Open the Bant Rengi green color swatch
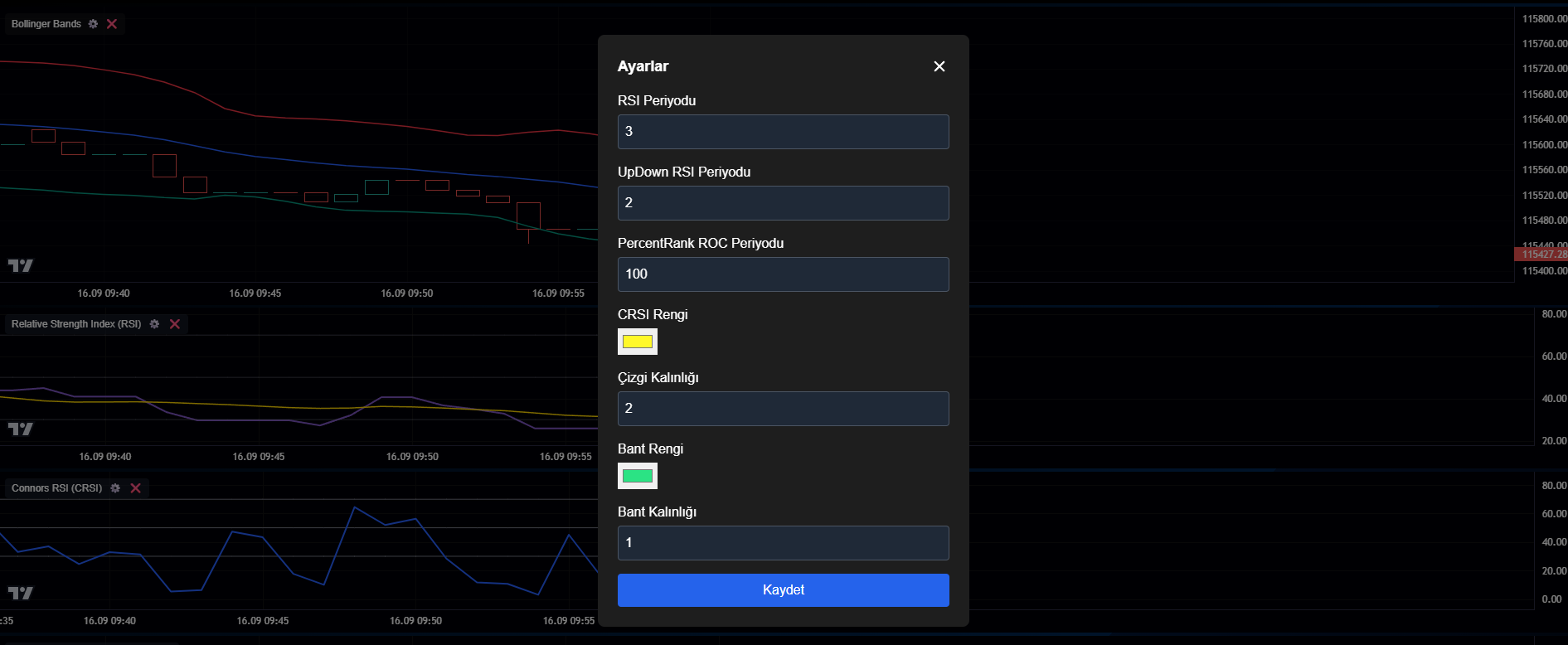 638,476
